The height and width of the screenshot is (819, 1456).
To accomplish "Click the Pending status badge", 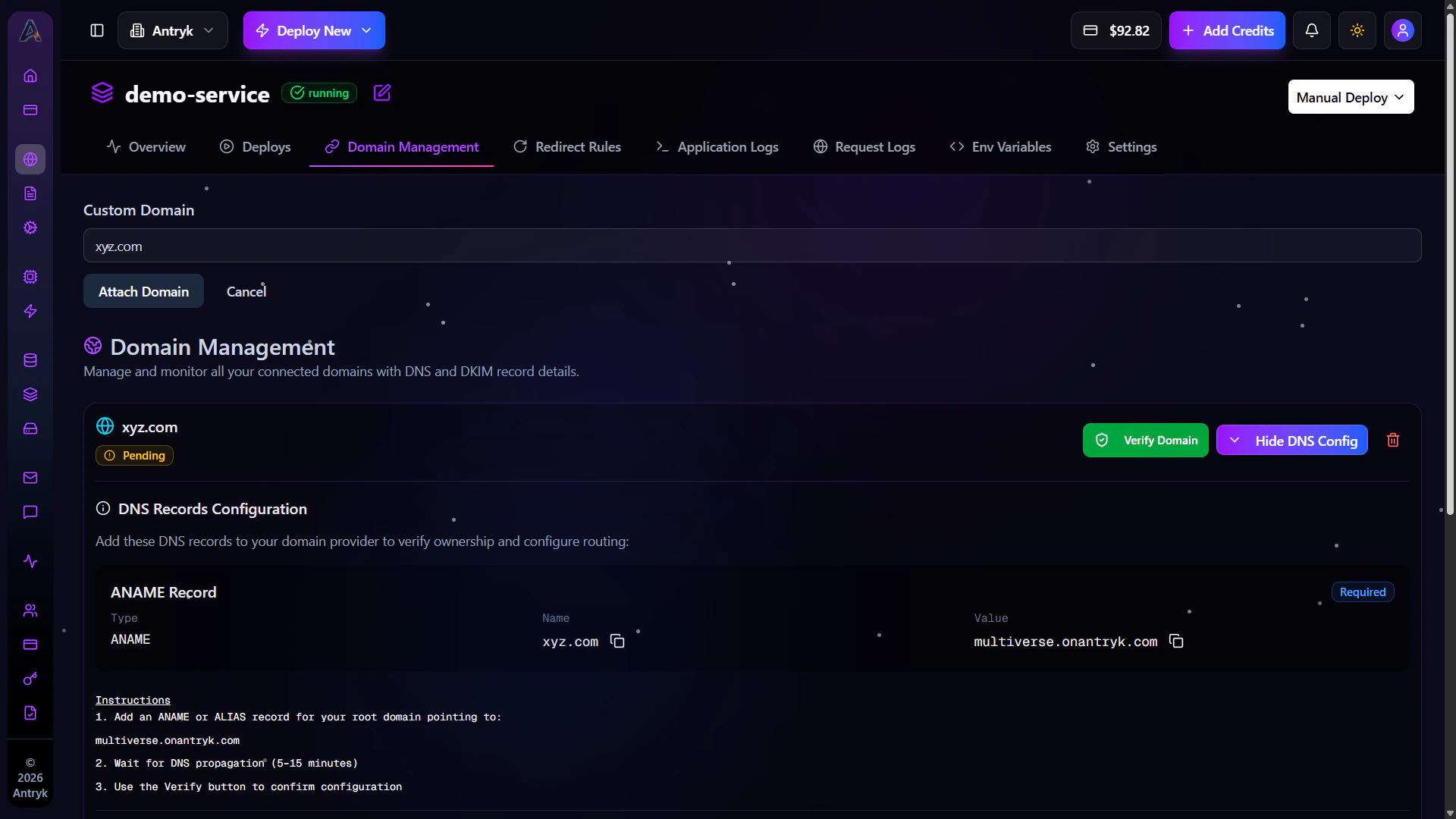I will (134, 455).
